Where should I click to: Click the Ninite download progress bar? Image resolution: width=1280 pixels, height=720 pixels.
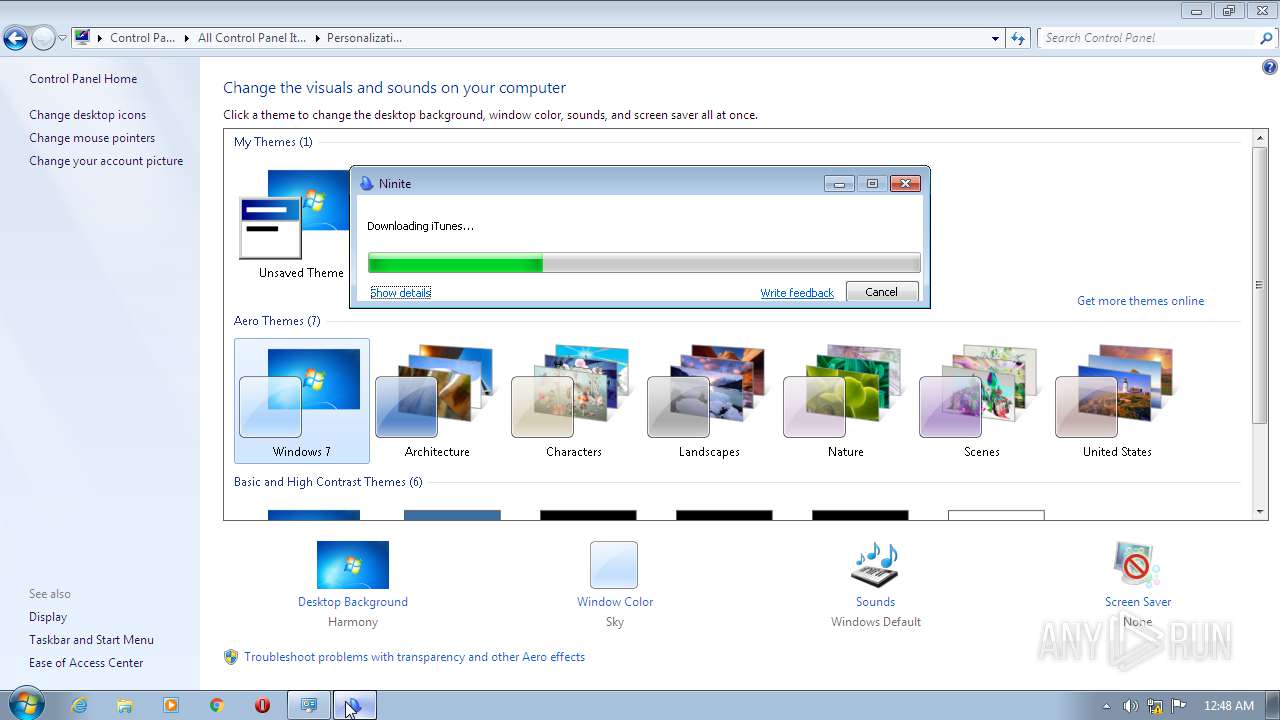click(644, 263)
